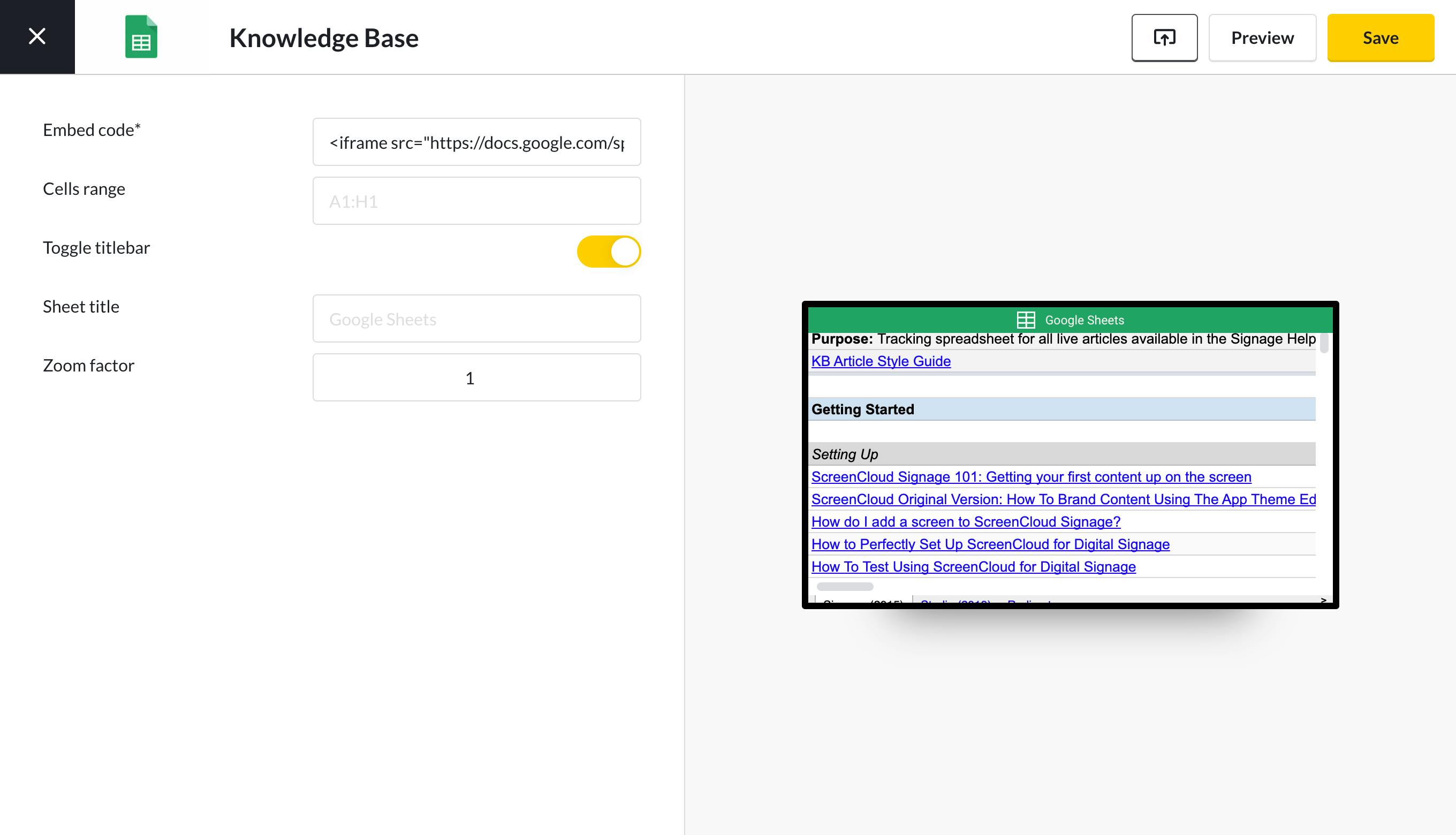Click the cast to screen icon button
The image size is (1456, 835).
pos(1164,38)
